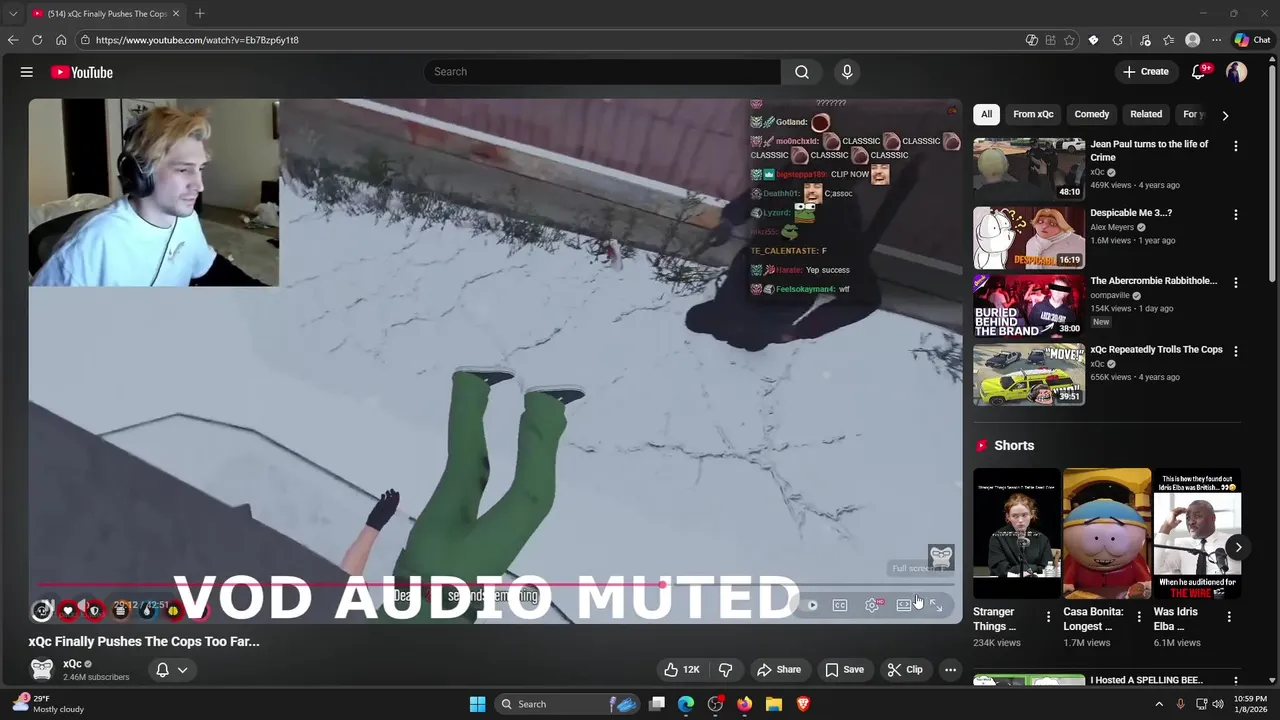This screenshot has height=720, width=1280.
Task: Open File Explorer from the taskbar
Action: (x=774, y=704)
